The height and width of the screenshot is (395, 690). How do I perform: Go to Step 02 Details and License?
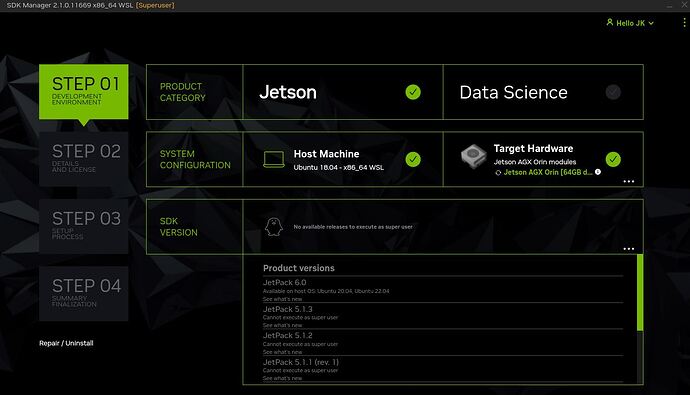coord(84,159)
